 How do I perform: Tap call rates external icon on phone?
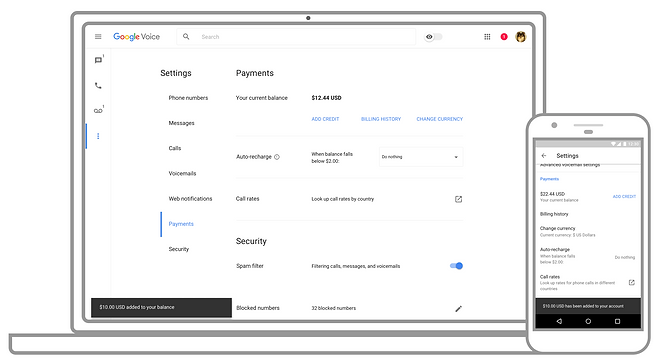point(632,282)
